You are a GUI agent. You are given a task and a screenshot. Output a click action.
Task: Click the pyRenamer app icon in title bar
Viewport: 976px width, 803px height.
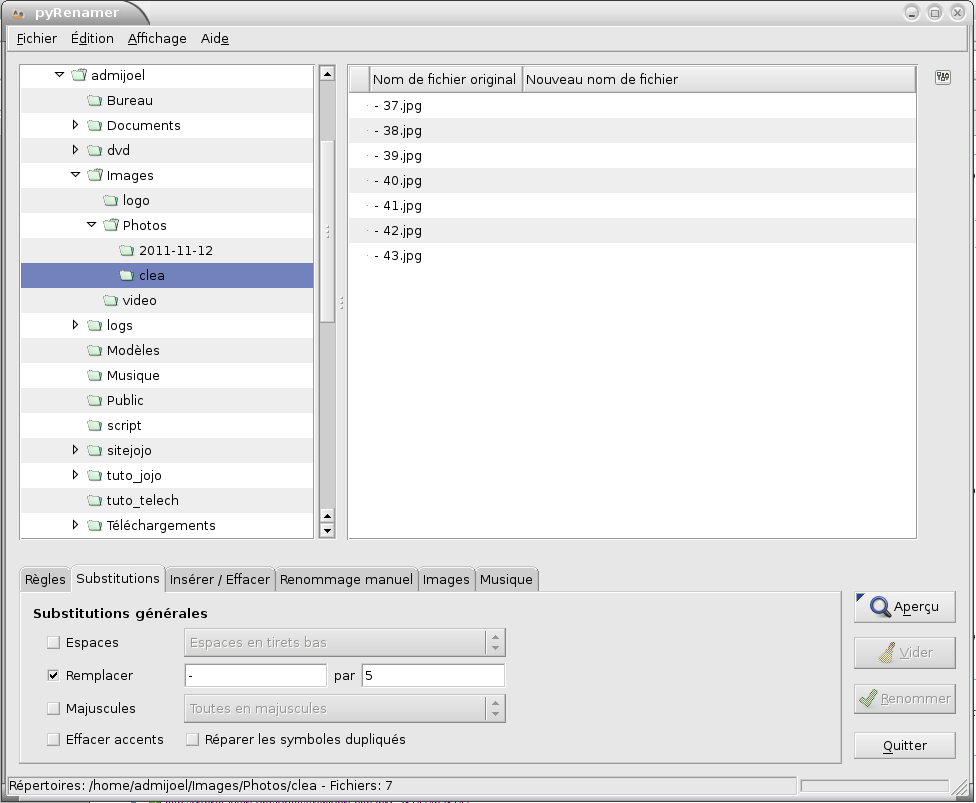point(17,13)
